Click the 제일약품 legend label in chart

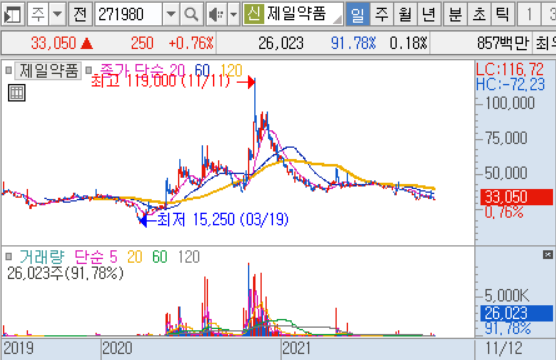click(x=48, y=70)
